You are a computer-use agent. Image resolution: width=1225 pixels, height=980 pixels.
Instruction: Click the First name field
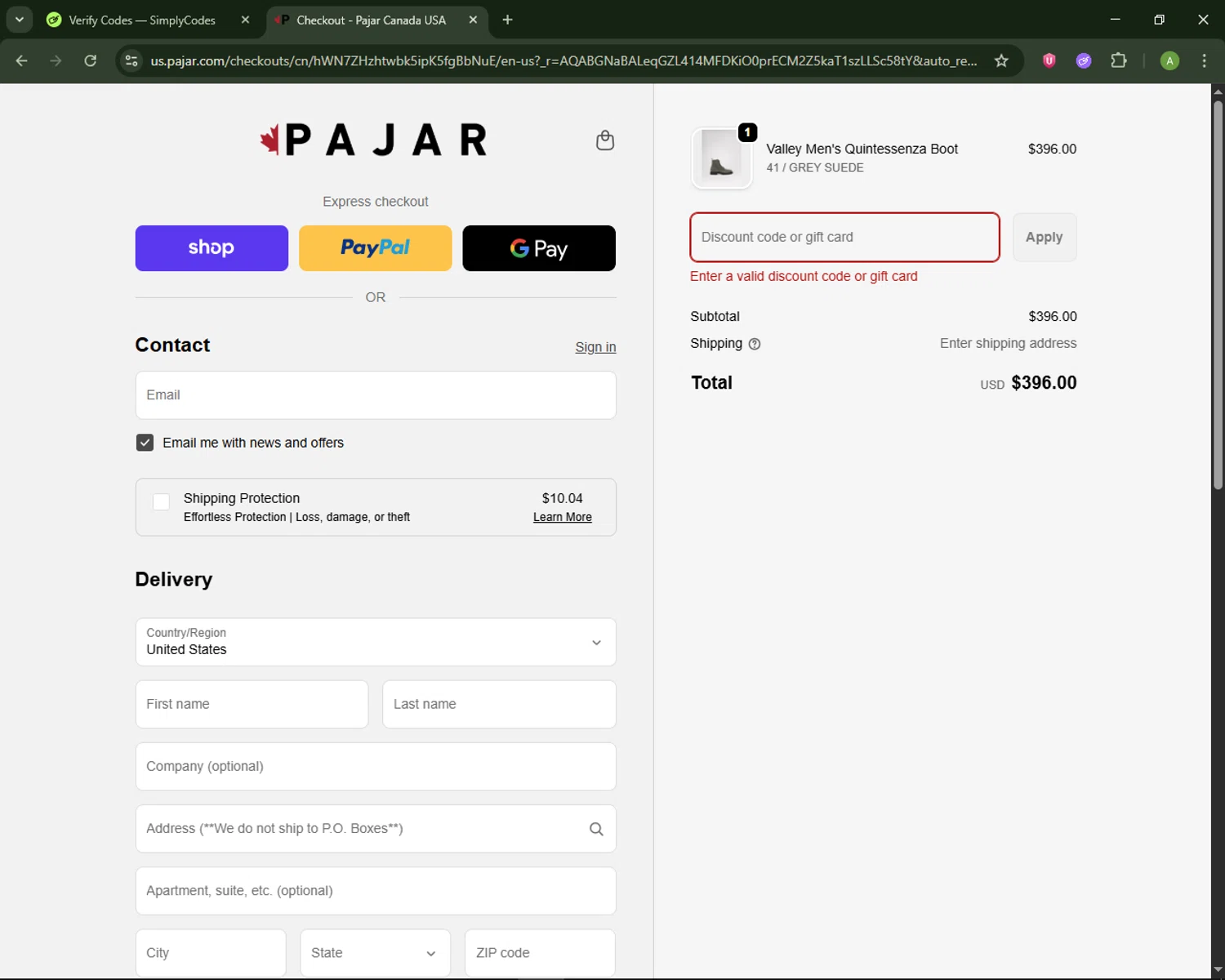(x=252, y=704)
